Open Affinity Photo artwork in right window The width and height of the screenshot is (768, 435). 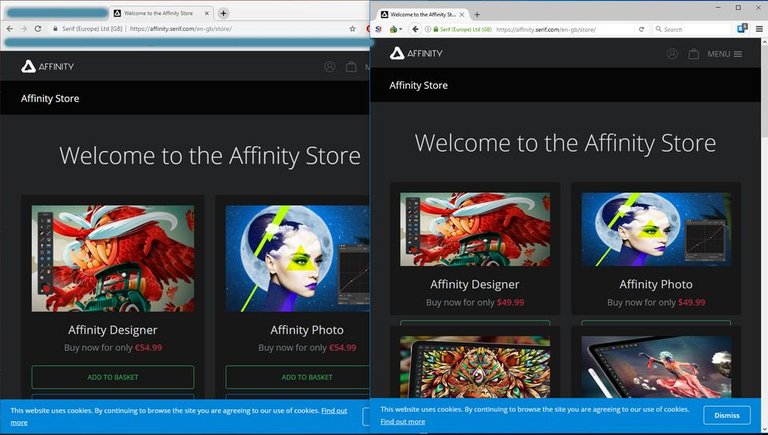coord(656,229)
